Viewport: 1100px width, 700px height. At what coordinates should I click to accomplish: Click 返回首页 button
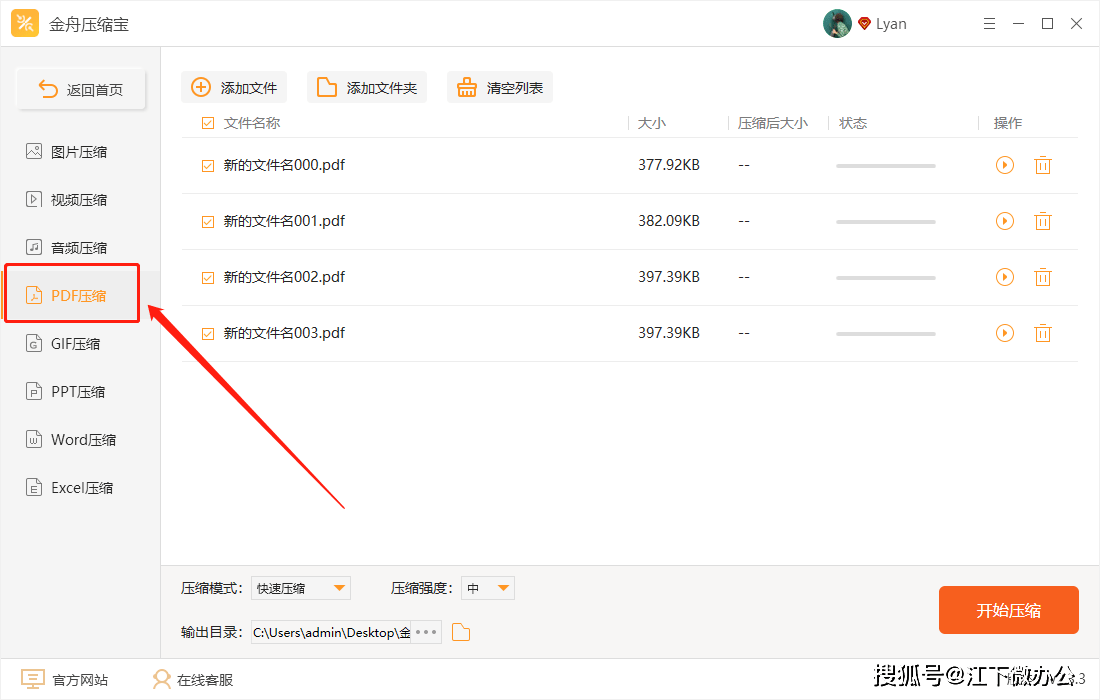click(81, 89)
